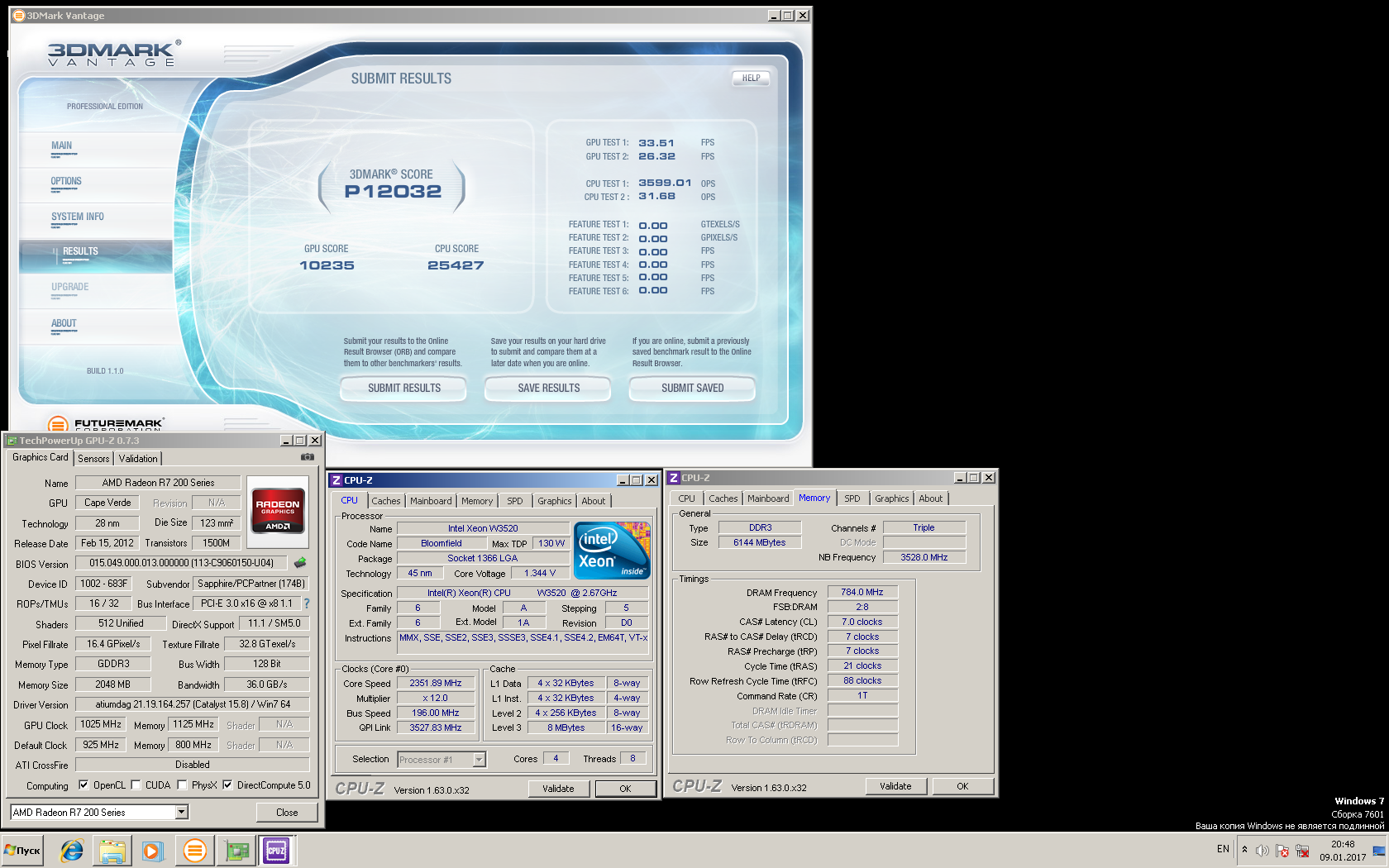Click the volume speaker tray icon

point(1262,851)
